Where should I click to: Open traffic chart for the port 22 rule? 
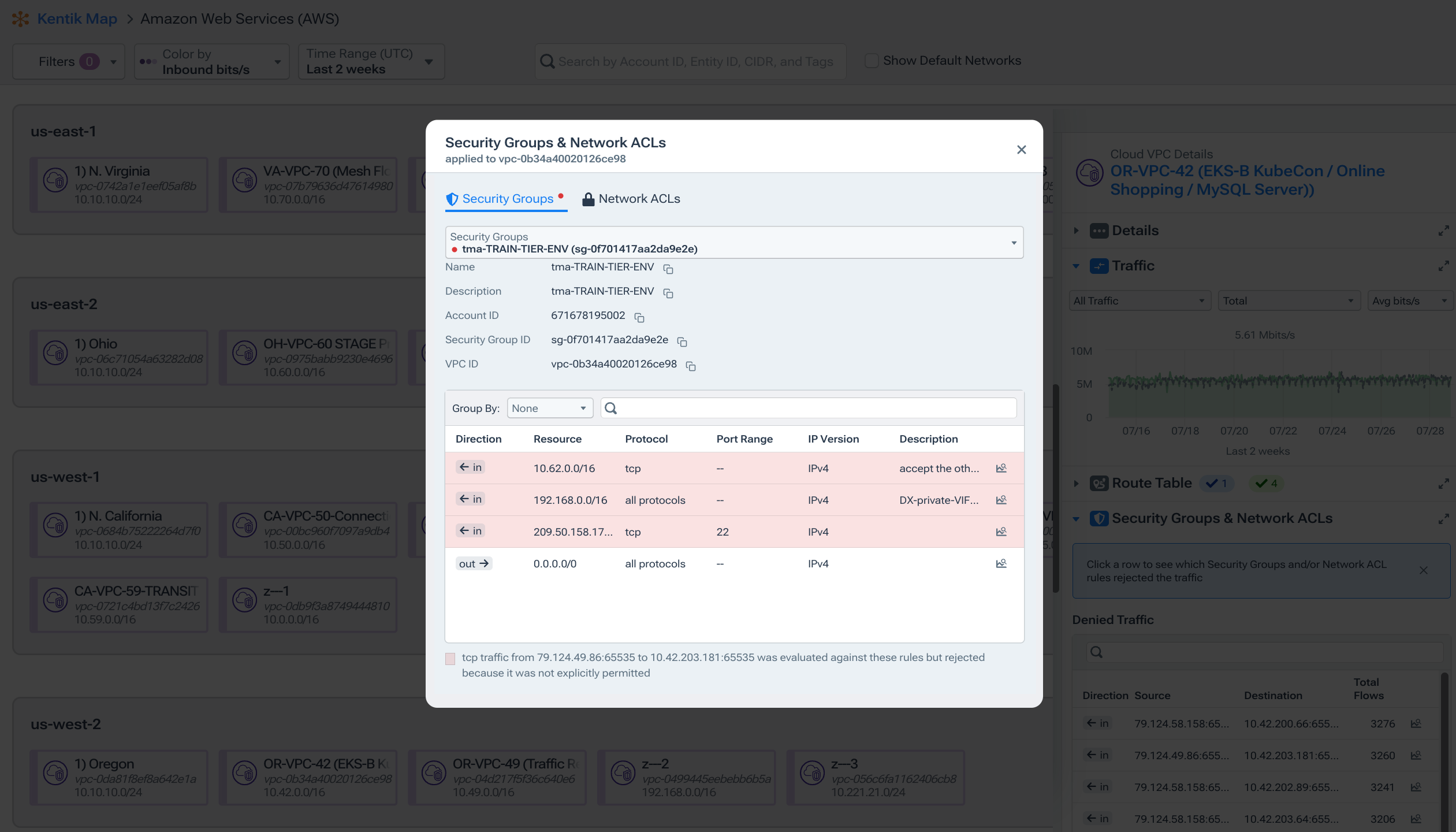1001,532
